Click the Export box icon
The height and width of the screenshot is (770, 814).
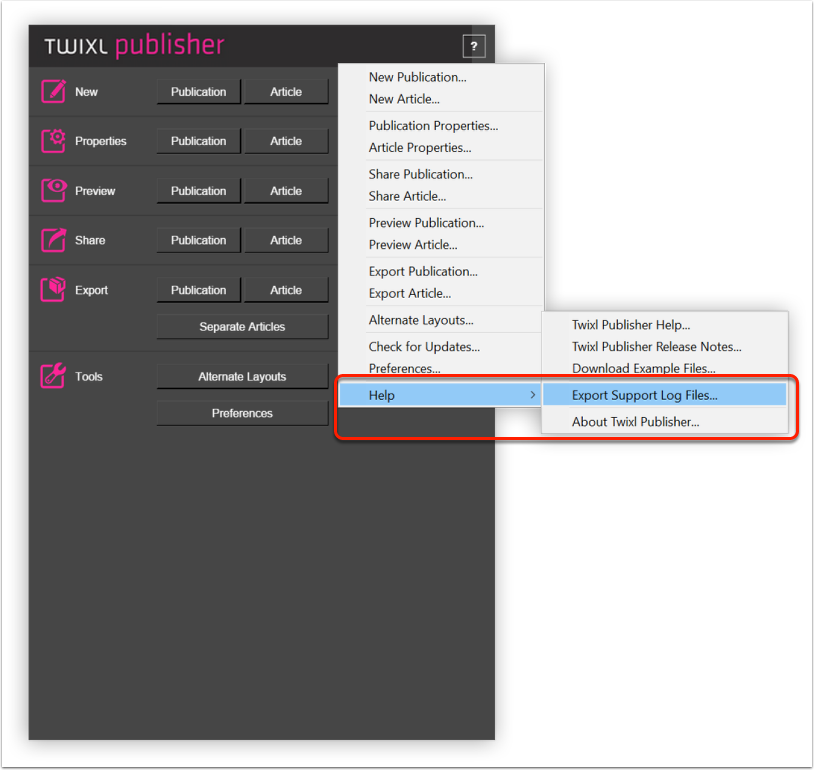click(53, 290)
